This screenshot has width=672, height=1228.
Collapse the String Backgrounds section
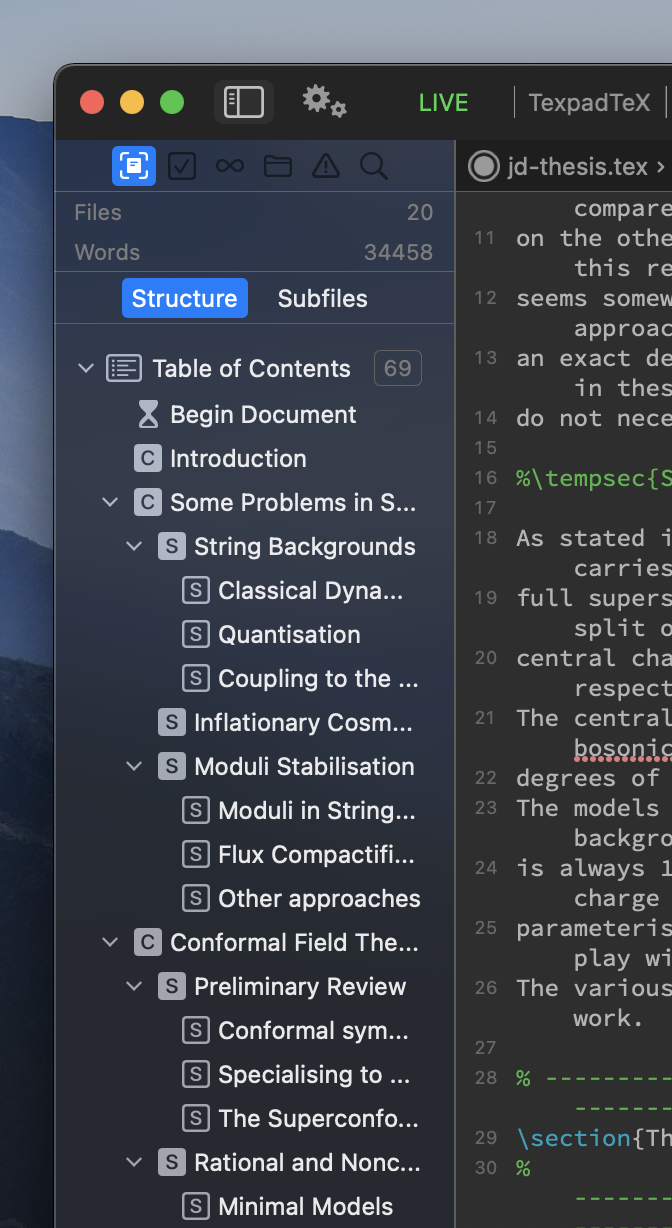(x=134, y=547)
